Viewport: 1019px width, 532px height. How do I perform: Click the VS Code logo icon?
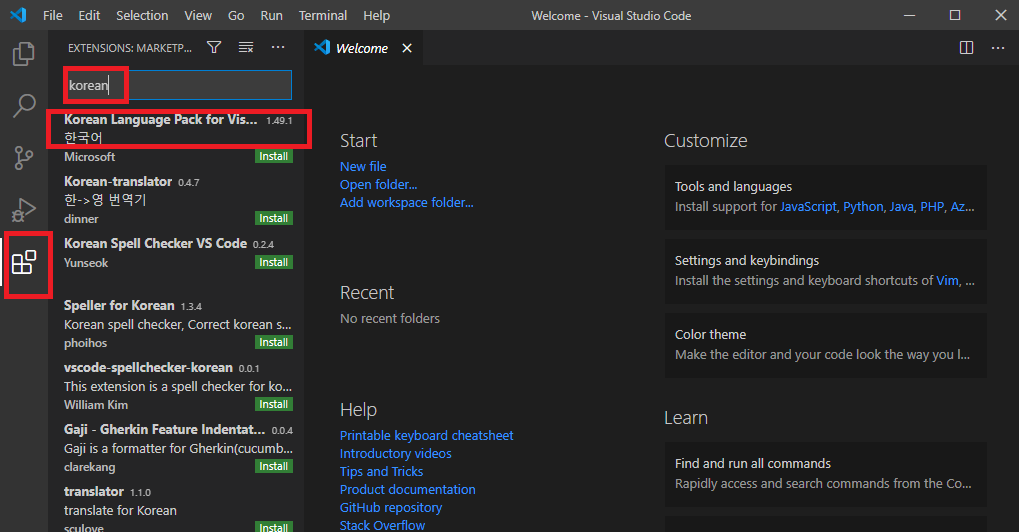point(19,15)
